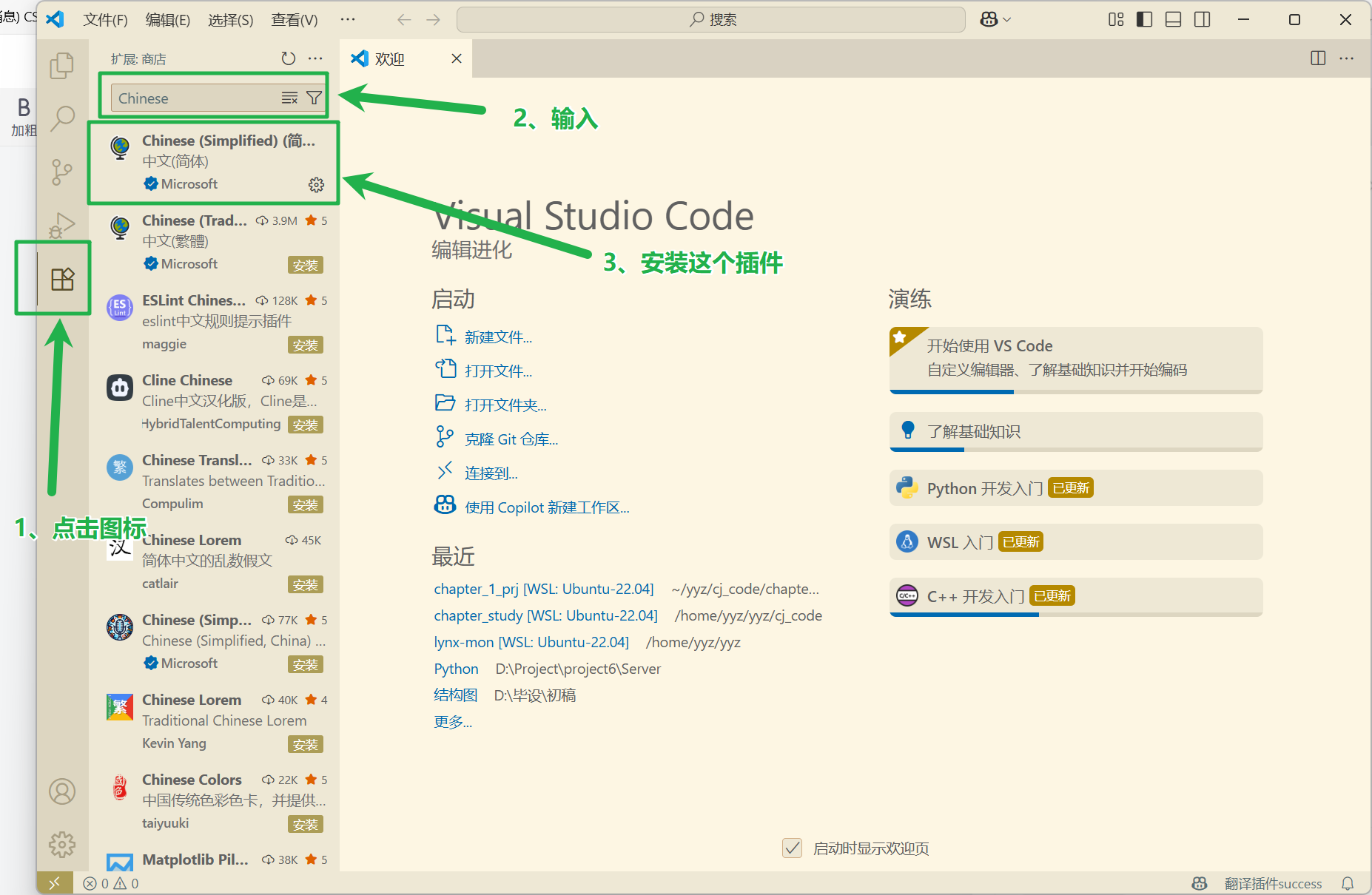Open the 选择(S) menu
Screen dimensions: 1372x895
pos(230,20)
